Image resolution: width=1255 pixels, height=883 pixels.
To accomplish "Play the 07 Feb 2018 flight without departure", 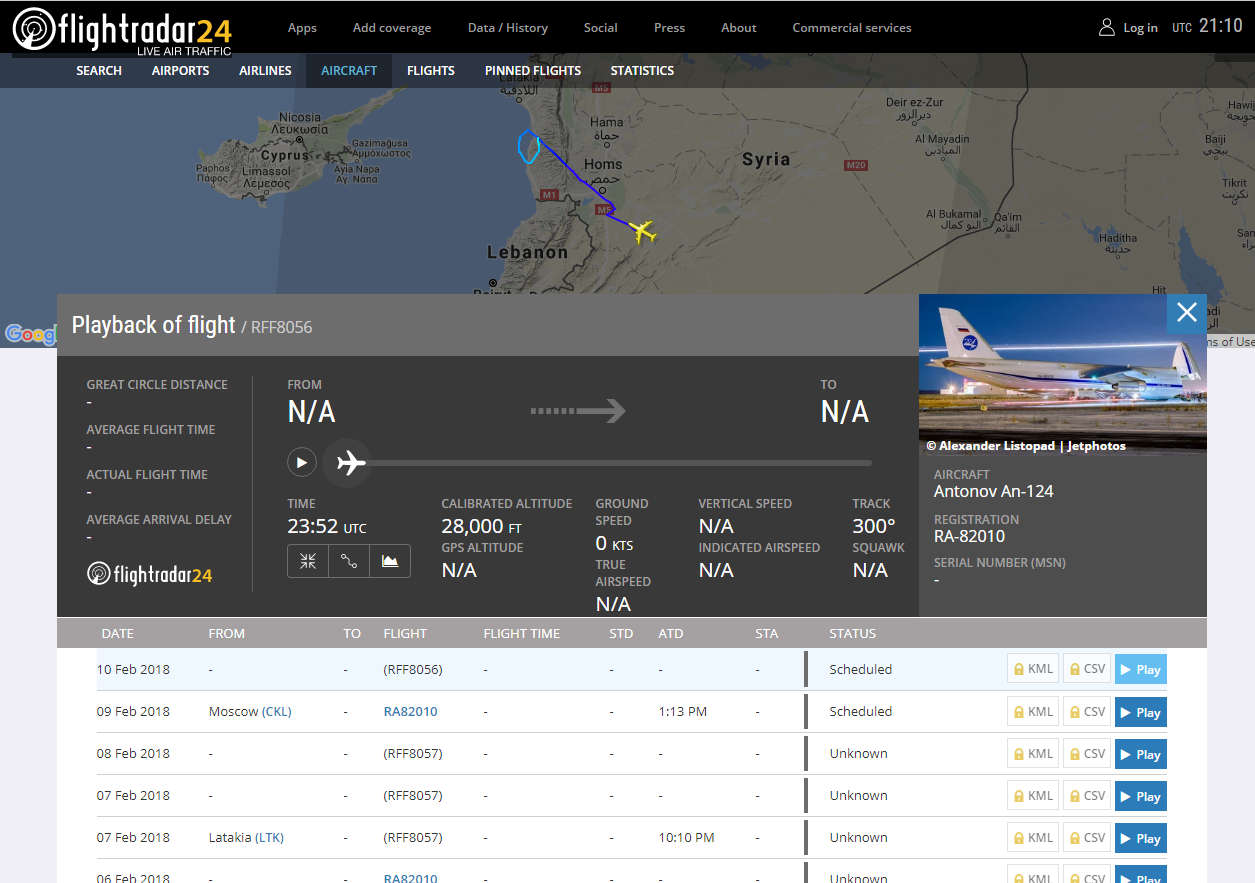I will click(1141, 796).
